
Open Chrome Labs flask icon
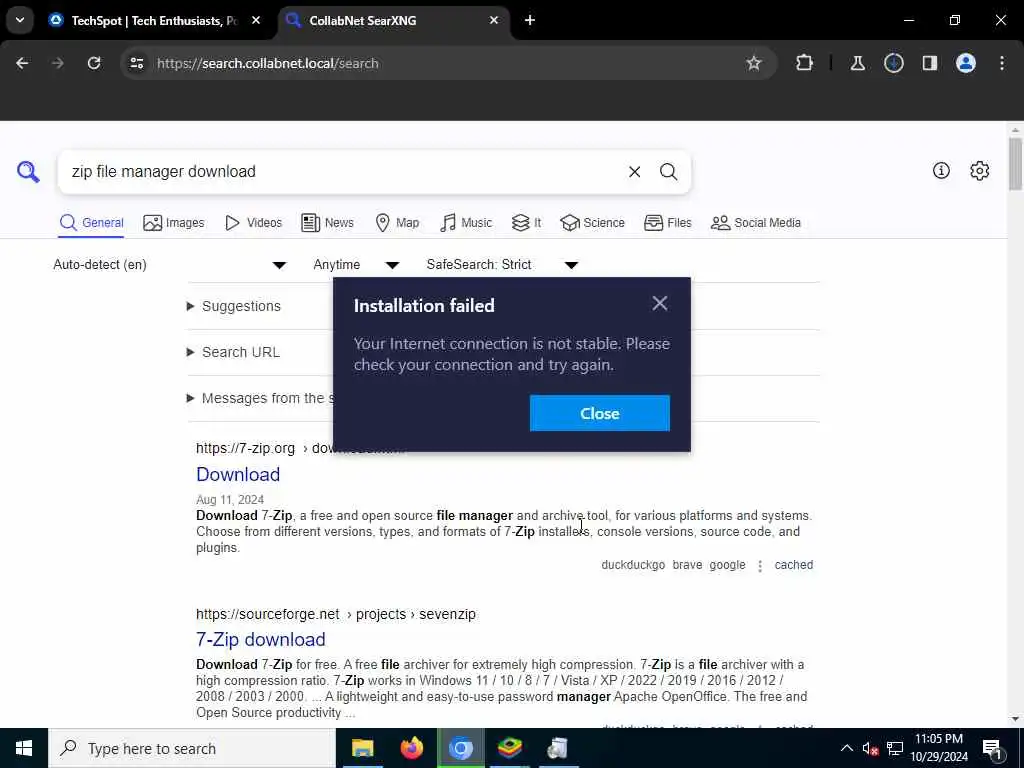coord(857,63)
